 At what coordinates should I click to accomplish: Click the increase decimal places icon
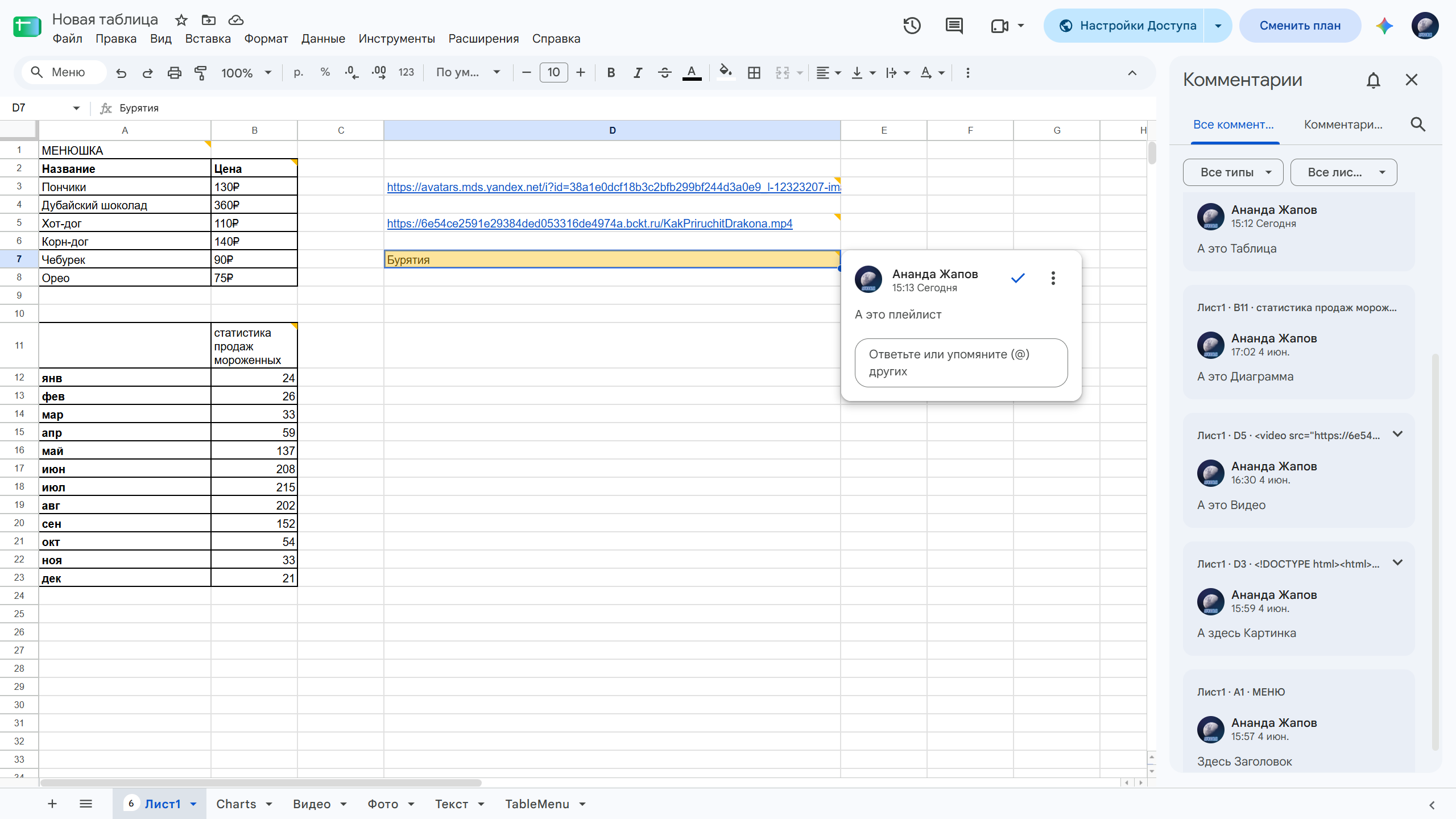(379, 73)
